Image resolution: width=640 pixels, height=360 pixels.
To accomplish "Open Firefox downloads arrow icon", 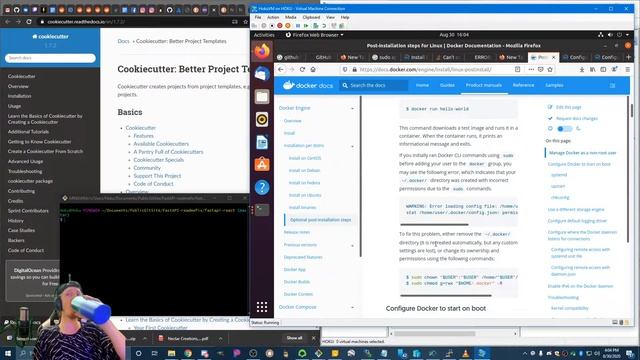I will 582,69.
